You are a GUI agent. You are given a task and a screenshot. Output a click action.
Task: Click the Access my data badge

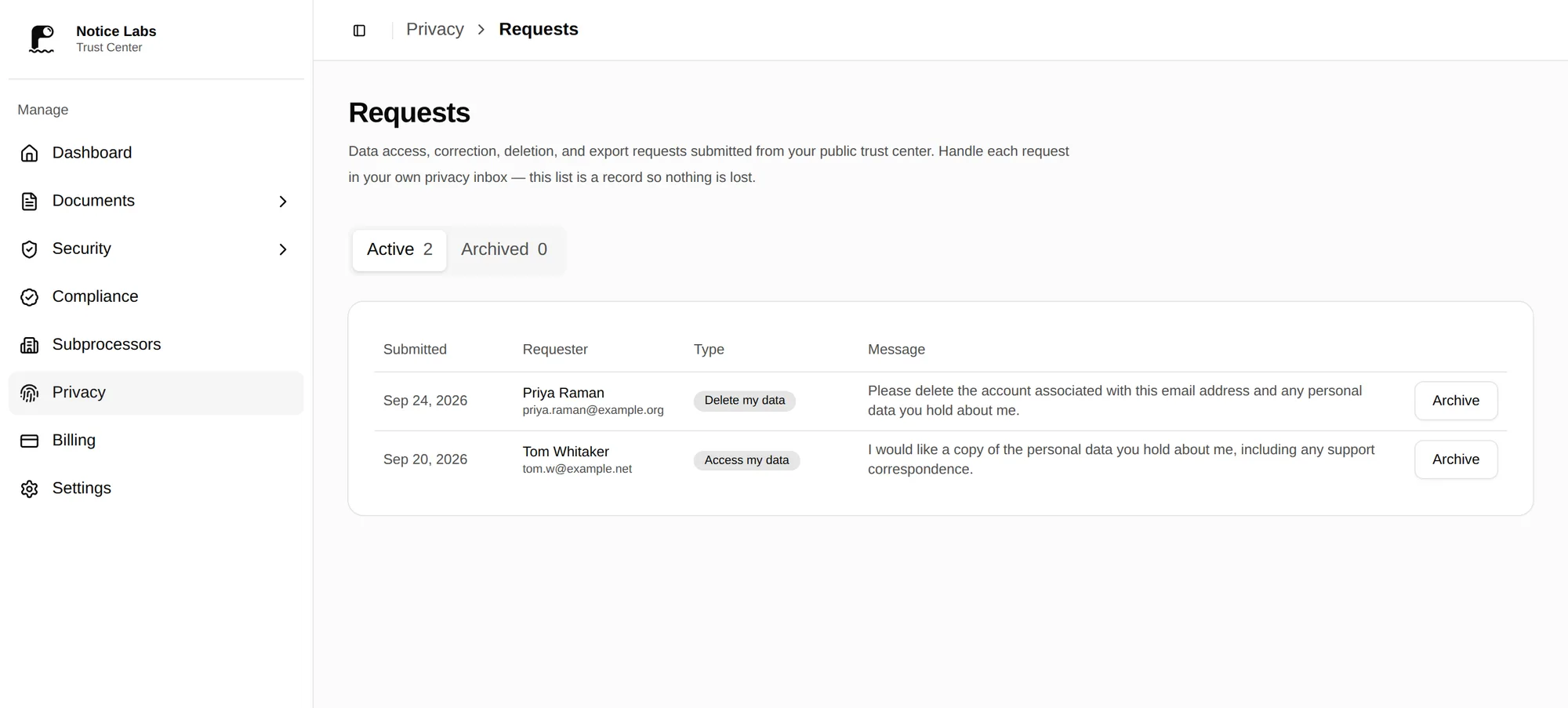[746, 460]
